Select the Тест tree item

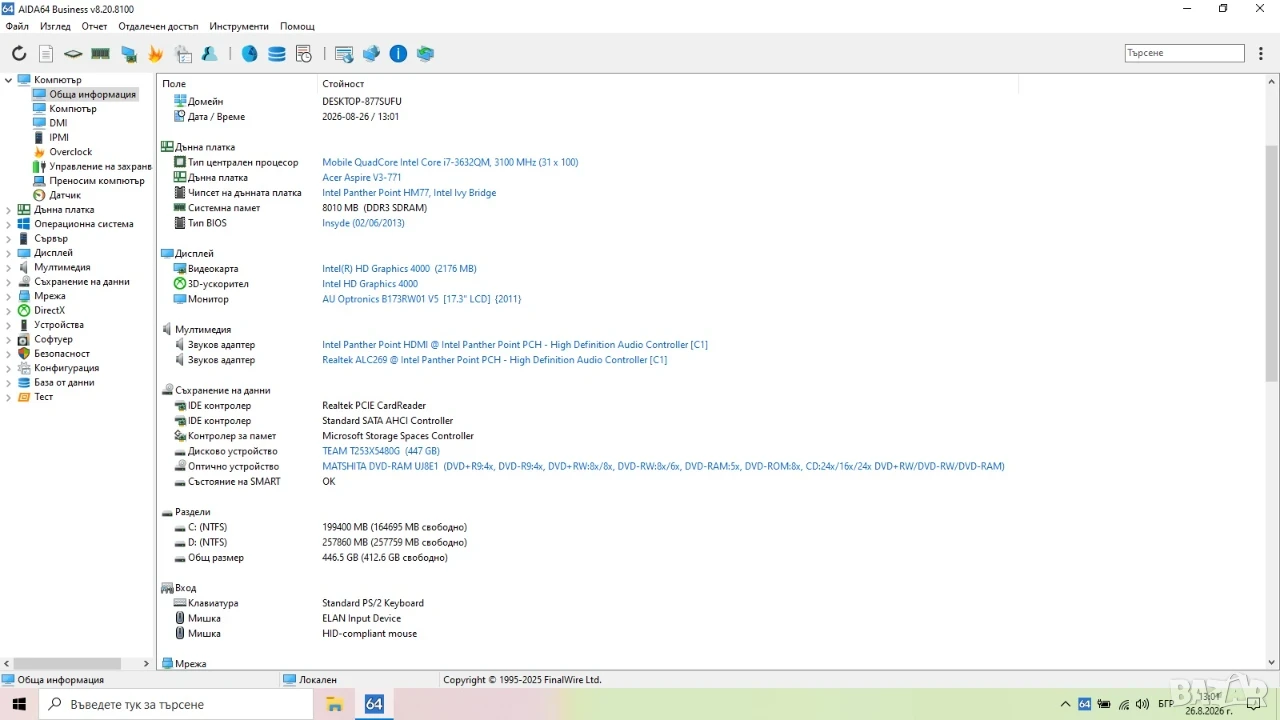(43, 397)
